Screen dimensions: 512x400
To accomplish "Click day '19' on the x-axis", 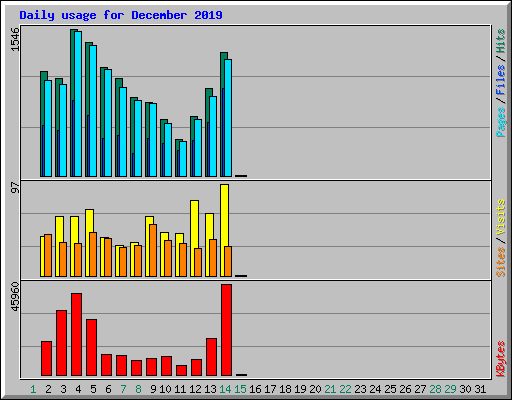I will pos(300,389).
